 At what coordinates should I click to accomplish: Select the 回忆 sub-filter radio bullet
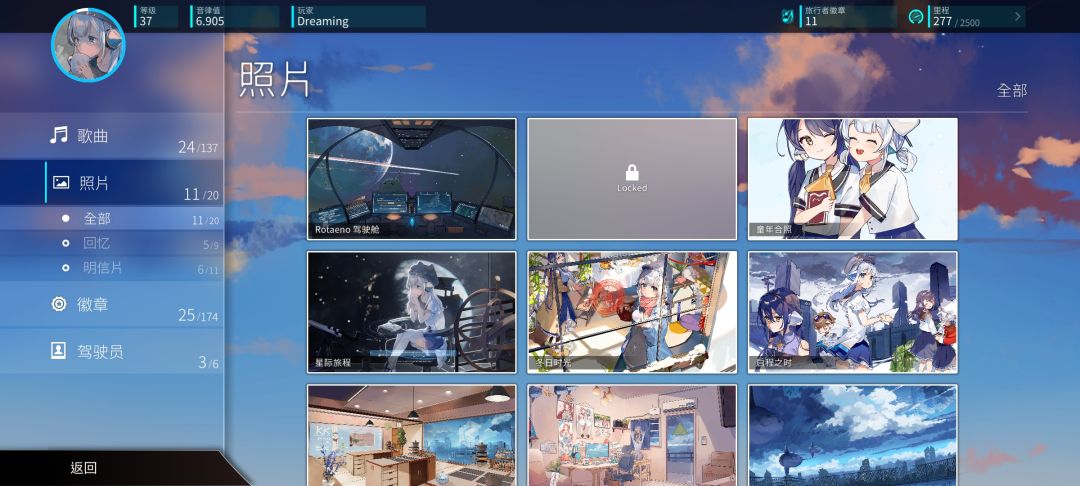tap(65, 243)
